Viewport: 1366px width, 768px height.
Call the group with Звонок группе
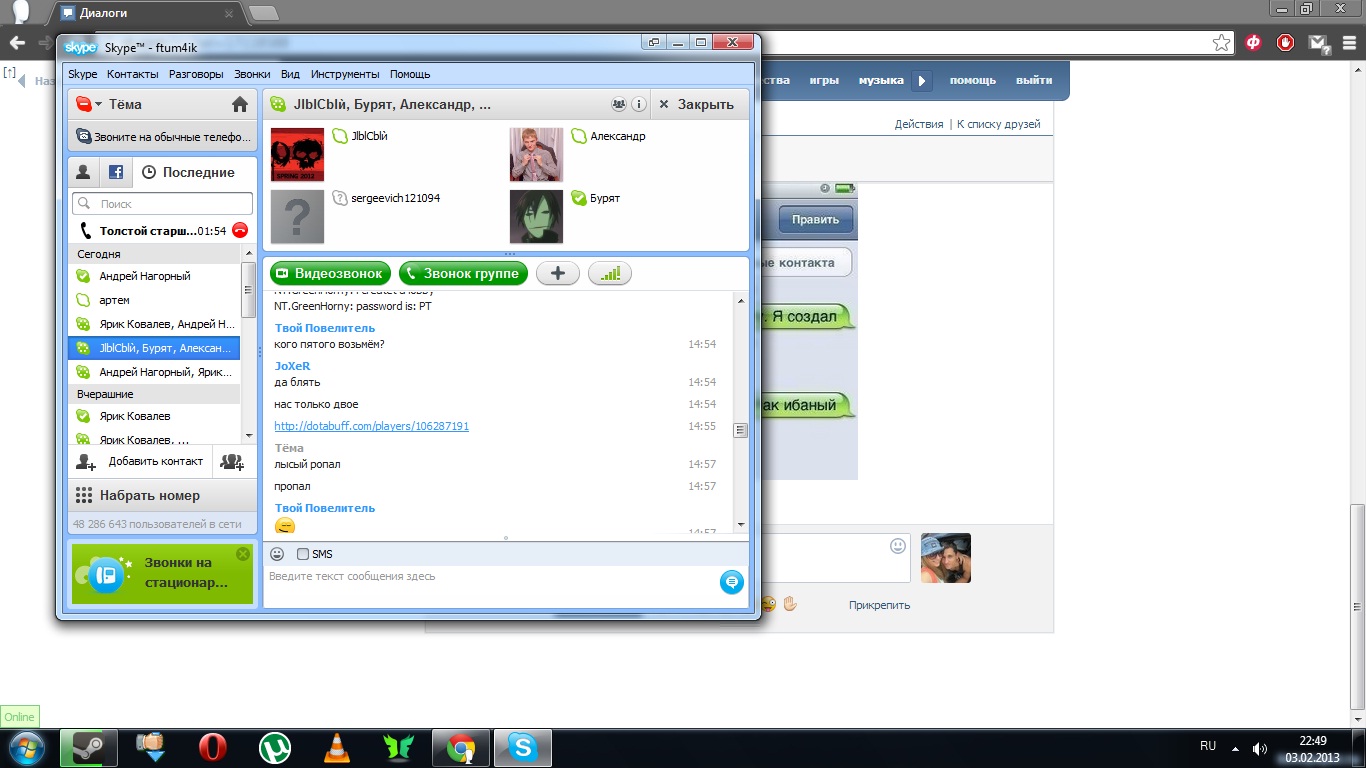463,273
